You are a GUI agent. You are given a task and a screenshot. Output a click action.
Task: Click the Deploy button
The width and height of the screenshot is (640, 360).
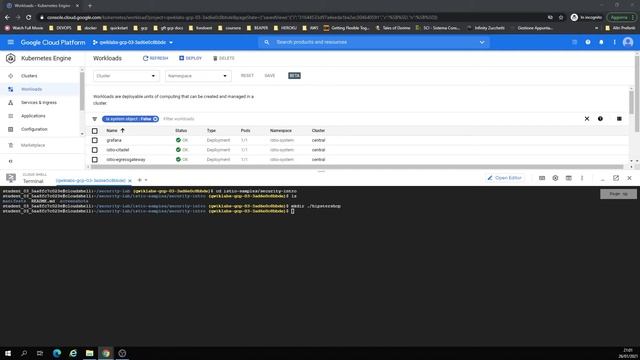(190, 58)
